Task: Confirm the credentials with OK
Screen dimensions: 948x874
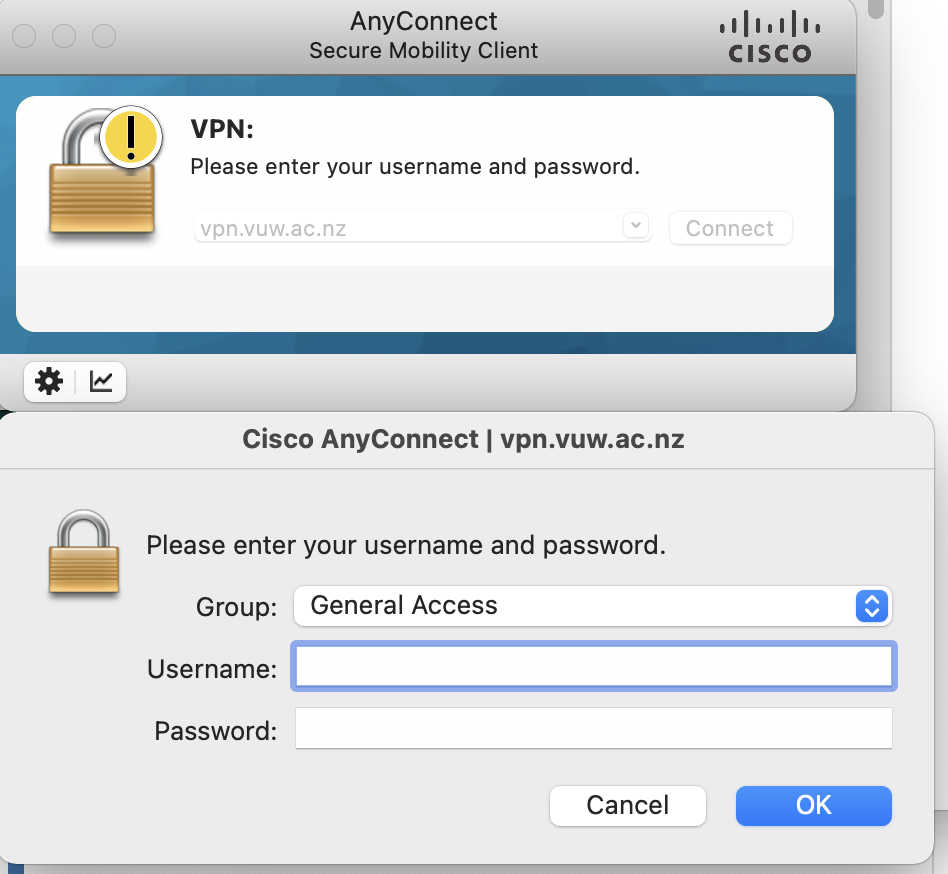Action: coord(813,805)
